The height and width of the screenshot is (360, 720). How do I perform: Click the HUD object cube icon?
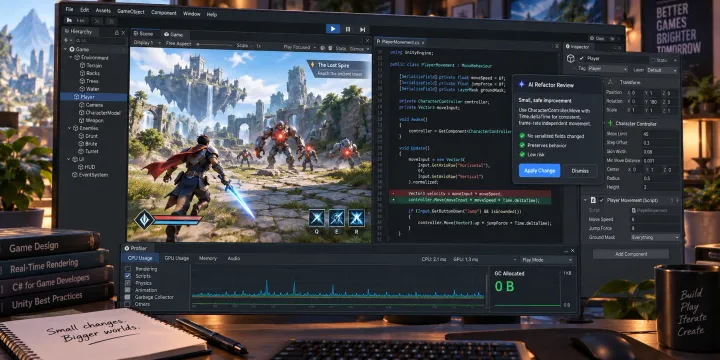(82, 167)
